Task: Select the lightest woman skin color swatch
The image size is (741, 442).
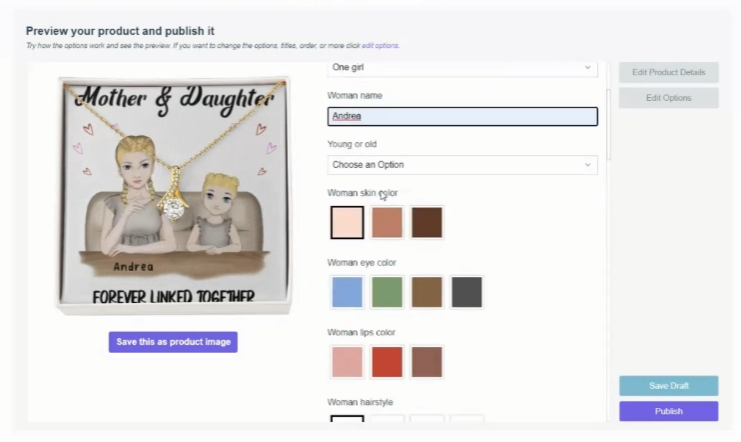Action: [x=347, y=222]
